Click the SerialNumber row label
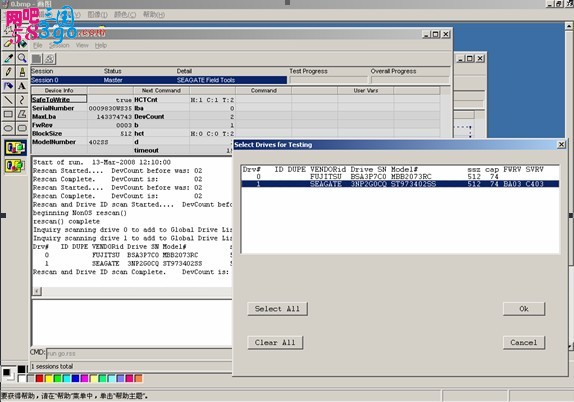Screen dimensions: 574x402 [x=53, y=108]
